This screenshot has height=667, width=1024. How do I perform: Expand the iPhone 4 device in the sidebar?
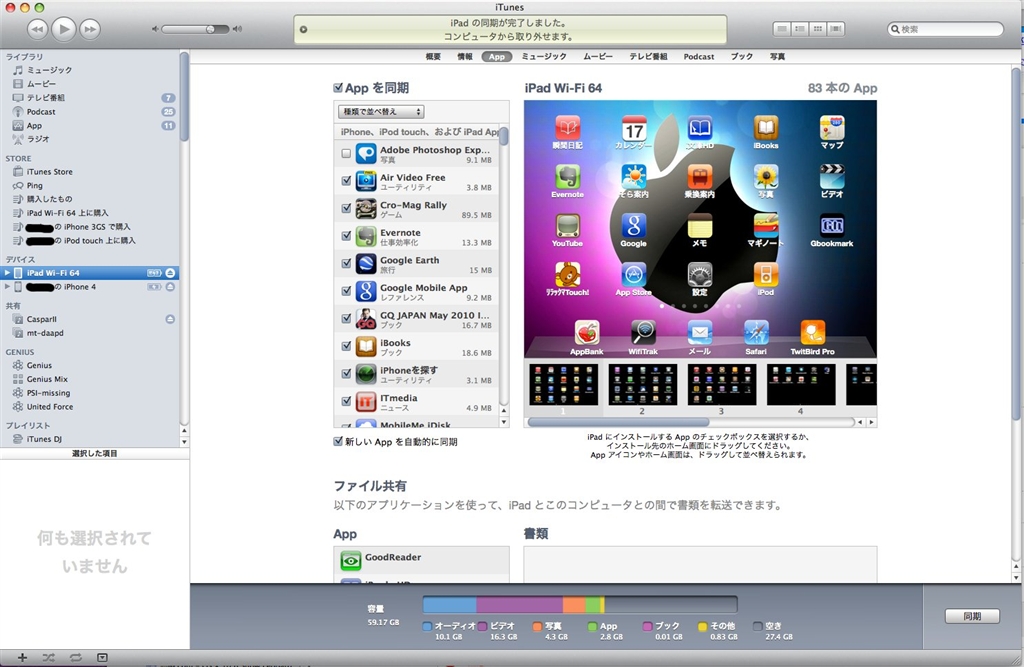8,287
